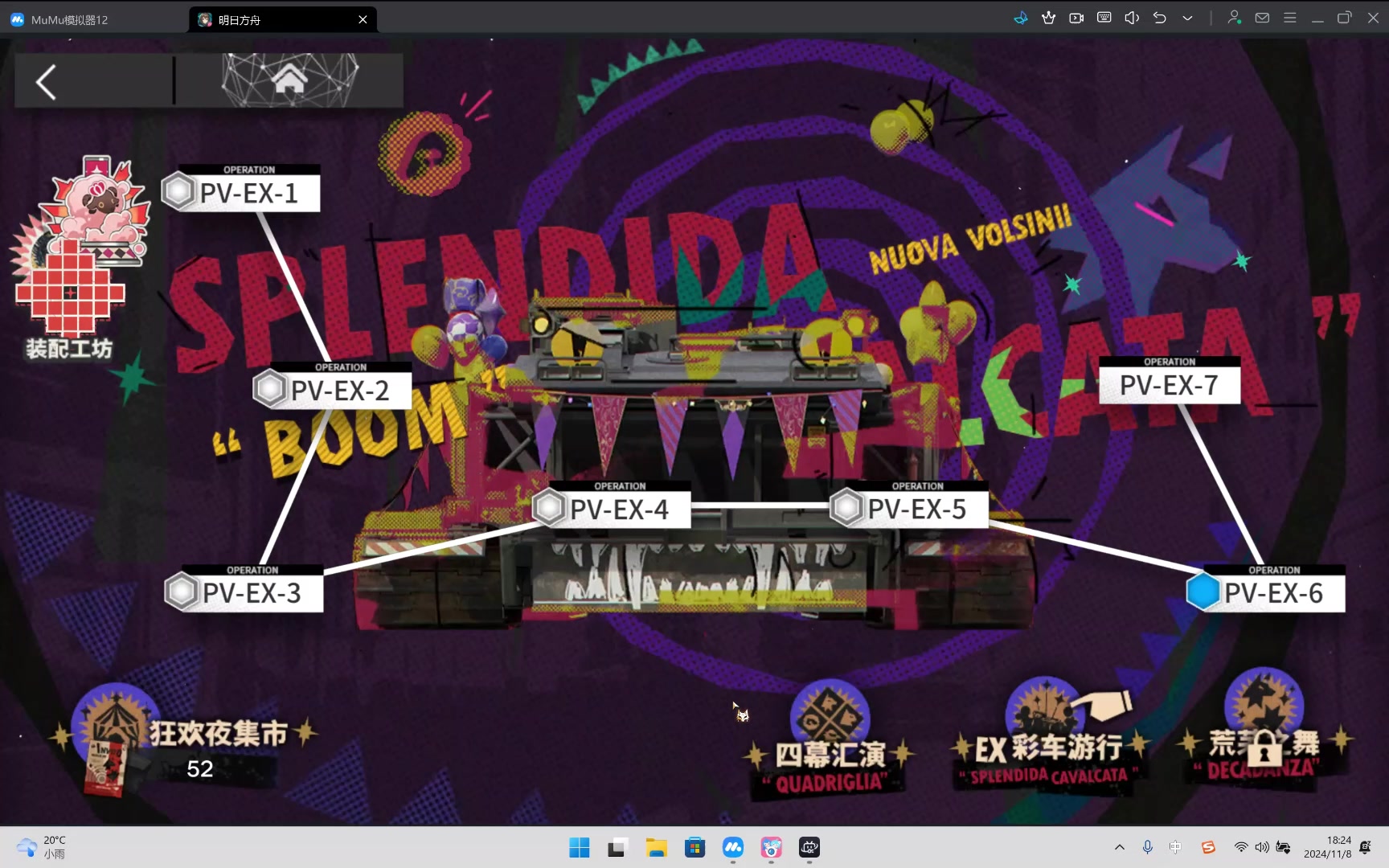Open the MuMu mail inbox icon
The image size is (1389, 868).
tap(1262, 18)
